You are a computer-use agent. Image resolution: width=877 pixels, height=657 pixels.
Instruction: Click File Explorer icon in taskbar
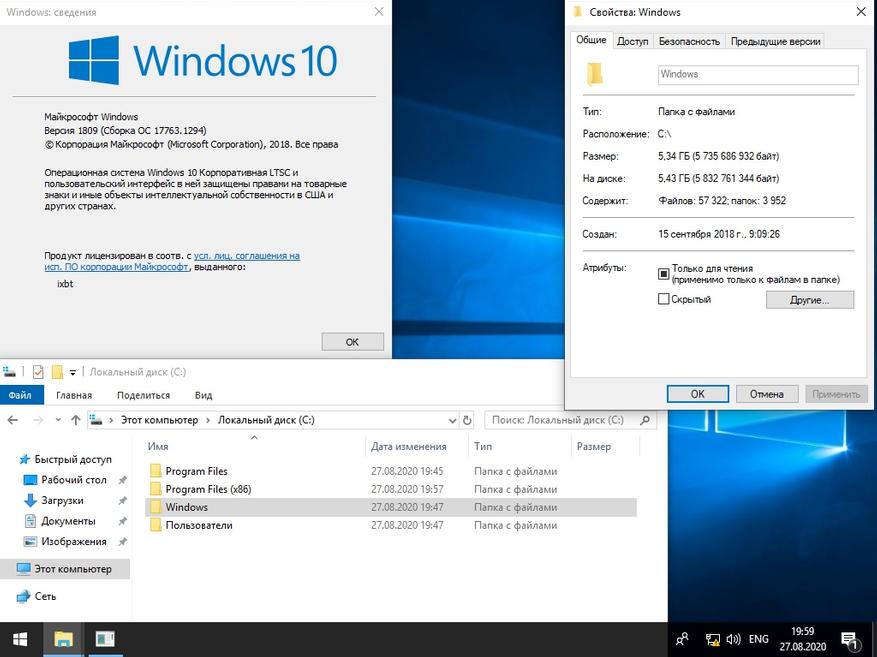coord(63,639)
